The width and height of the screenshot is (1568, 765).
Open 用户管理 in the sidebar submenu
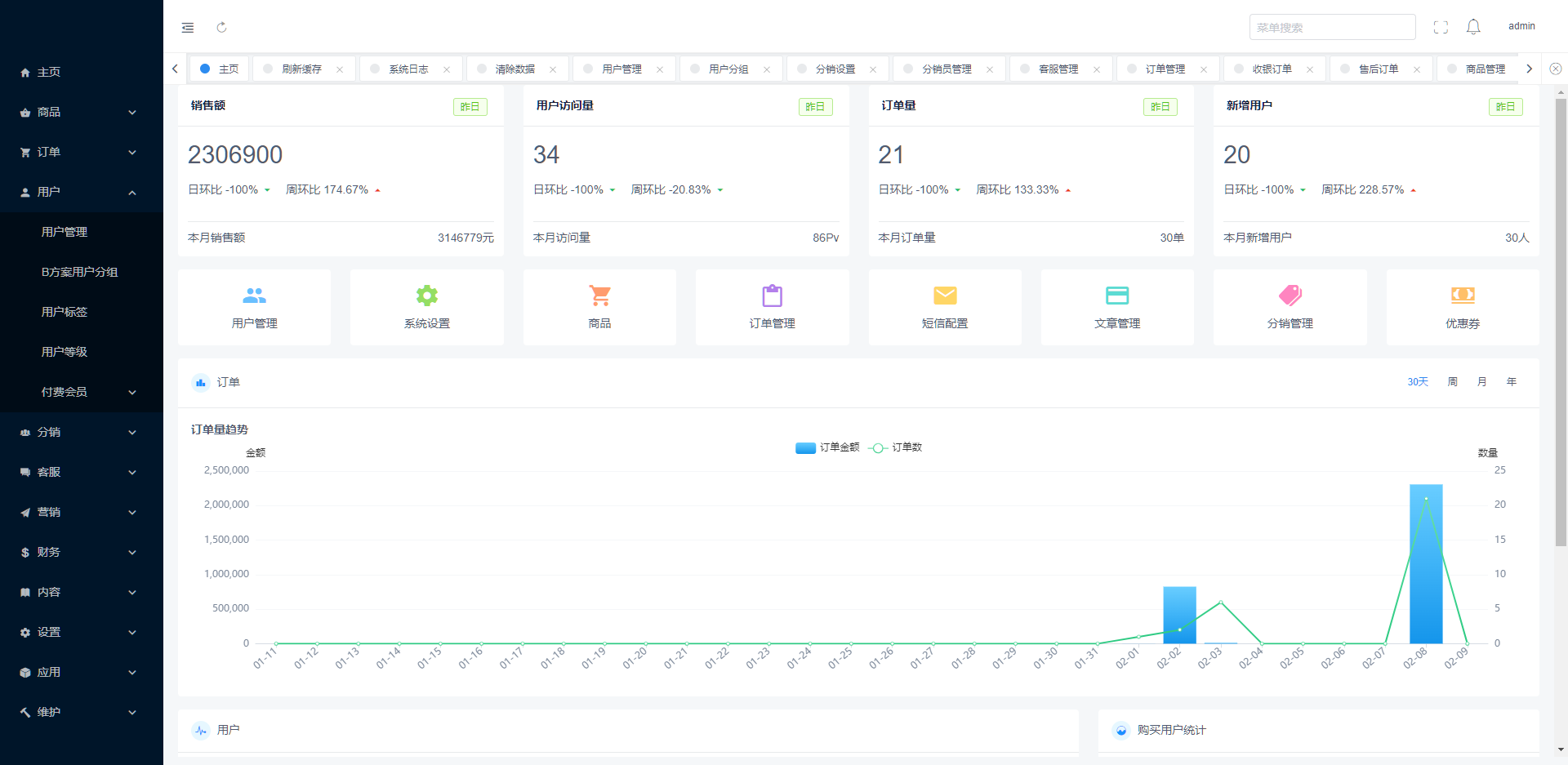click(x=82, y=232)
